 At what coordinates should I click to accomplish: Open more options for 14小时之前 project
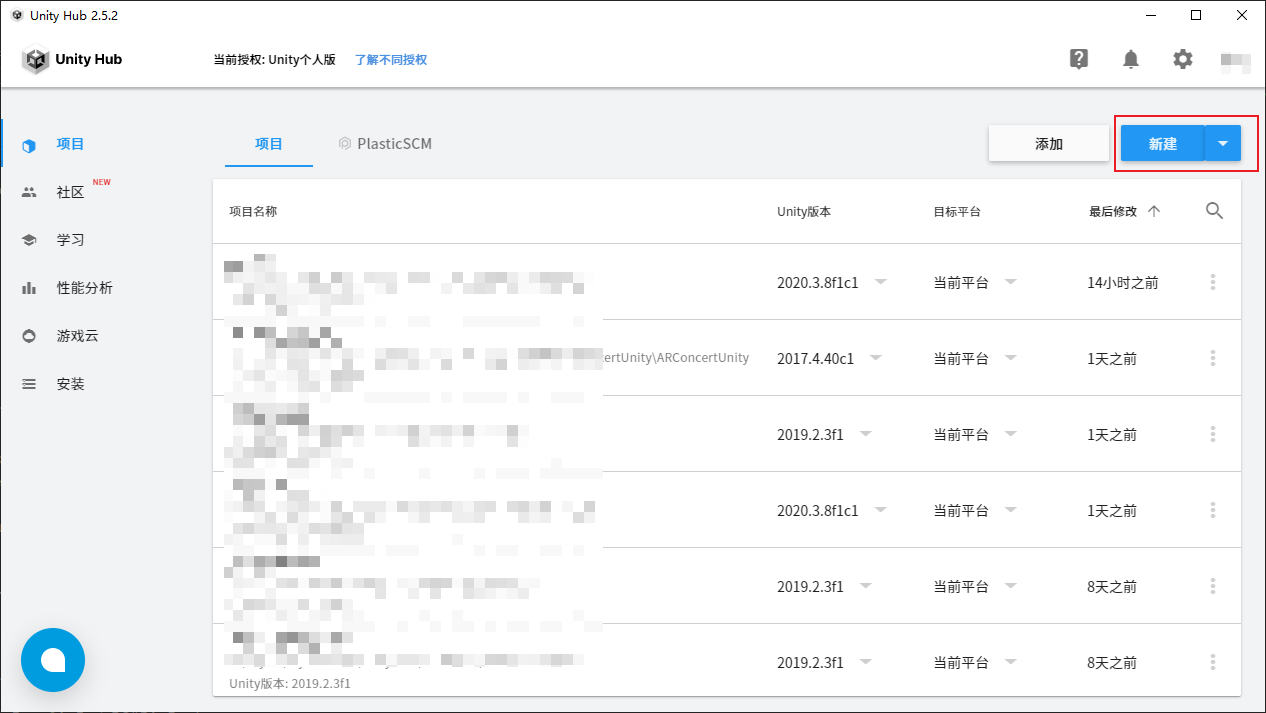[1213, 282]
